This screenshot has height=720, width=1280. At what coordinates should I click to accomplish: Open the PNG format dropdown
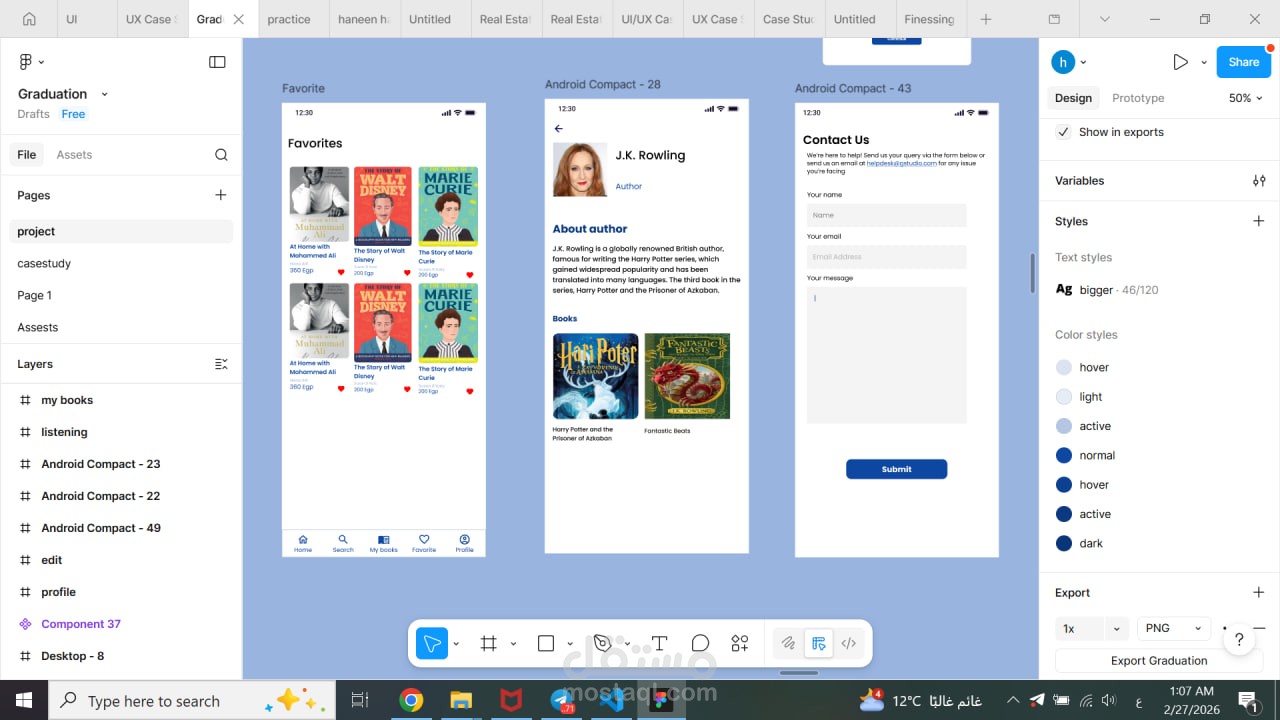point(1174,628)
